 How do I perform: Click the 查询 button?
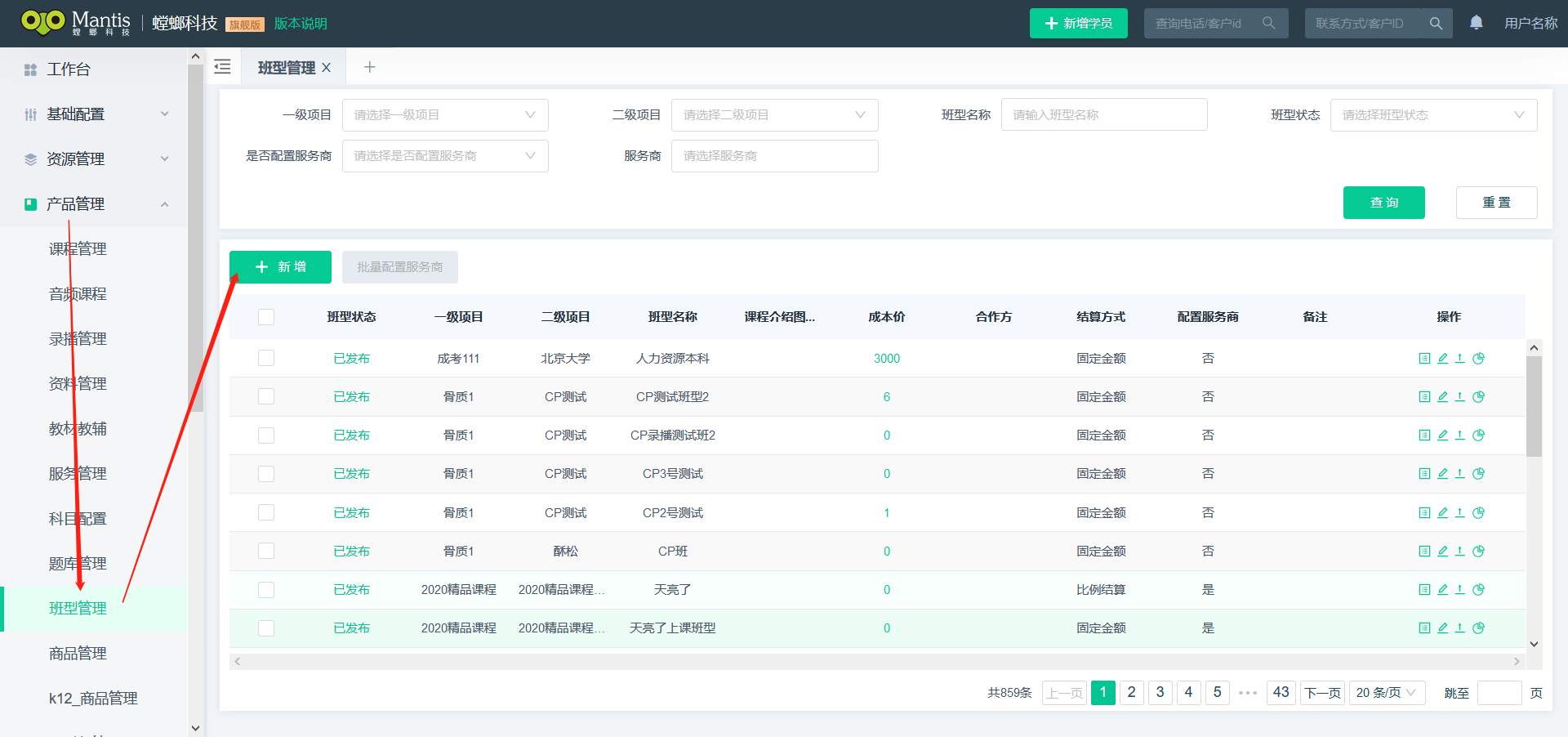tap(1383, 203)
